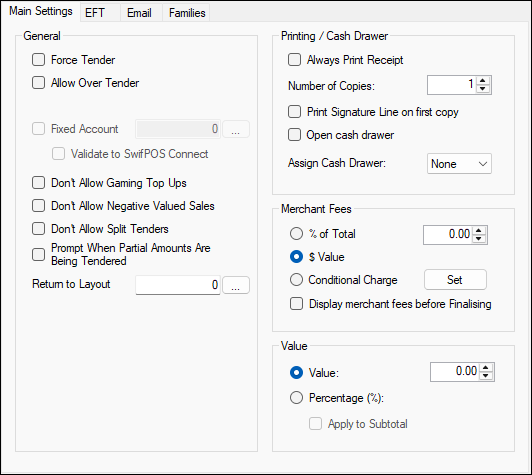Increase Merchant Fees amount with up arrow
The image size is (532, 475).
479,230
